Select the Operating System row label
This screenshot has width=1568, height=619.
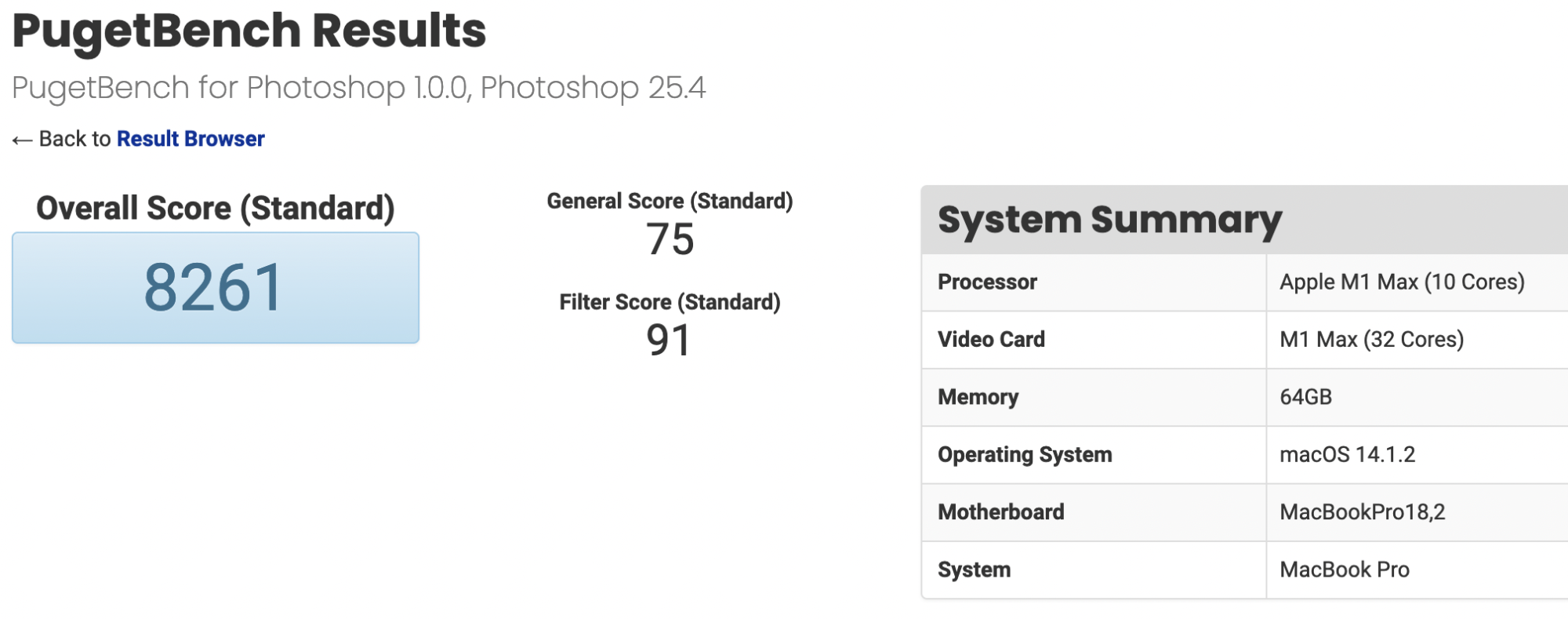click(x=1025, y=454)
